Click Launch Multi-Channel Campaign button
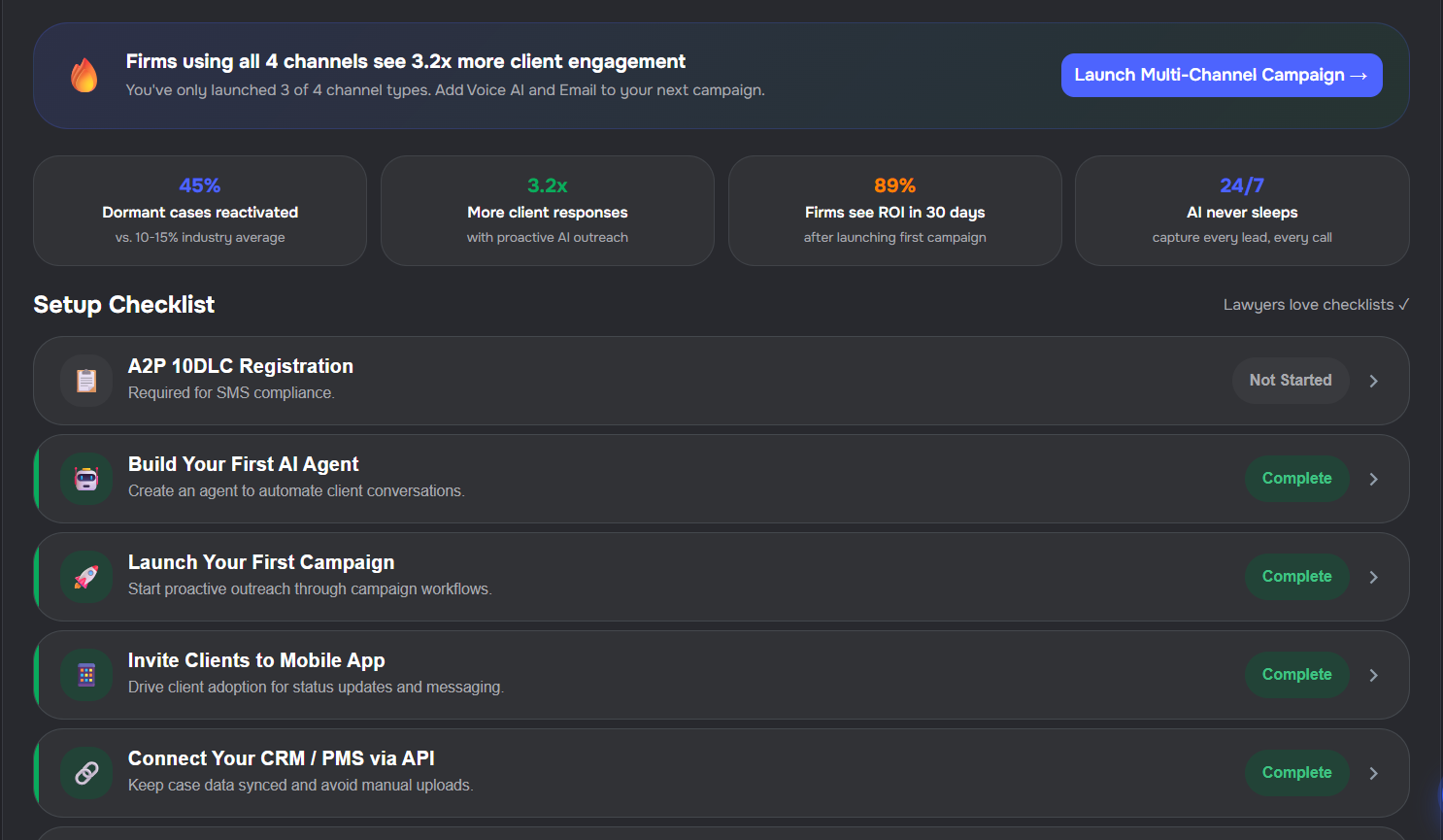 (x=1221, y=76)
